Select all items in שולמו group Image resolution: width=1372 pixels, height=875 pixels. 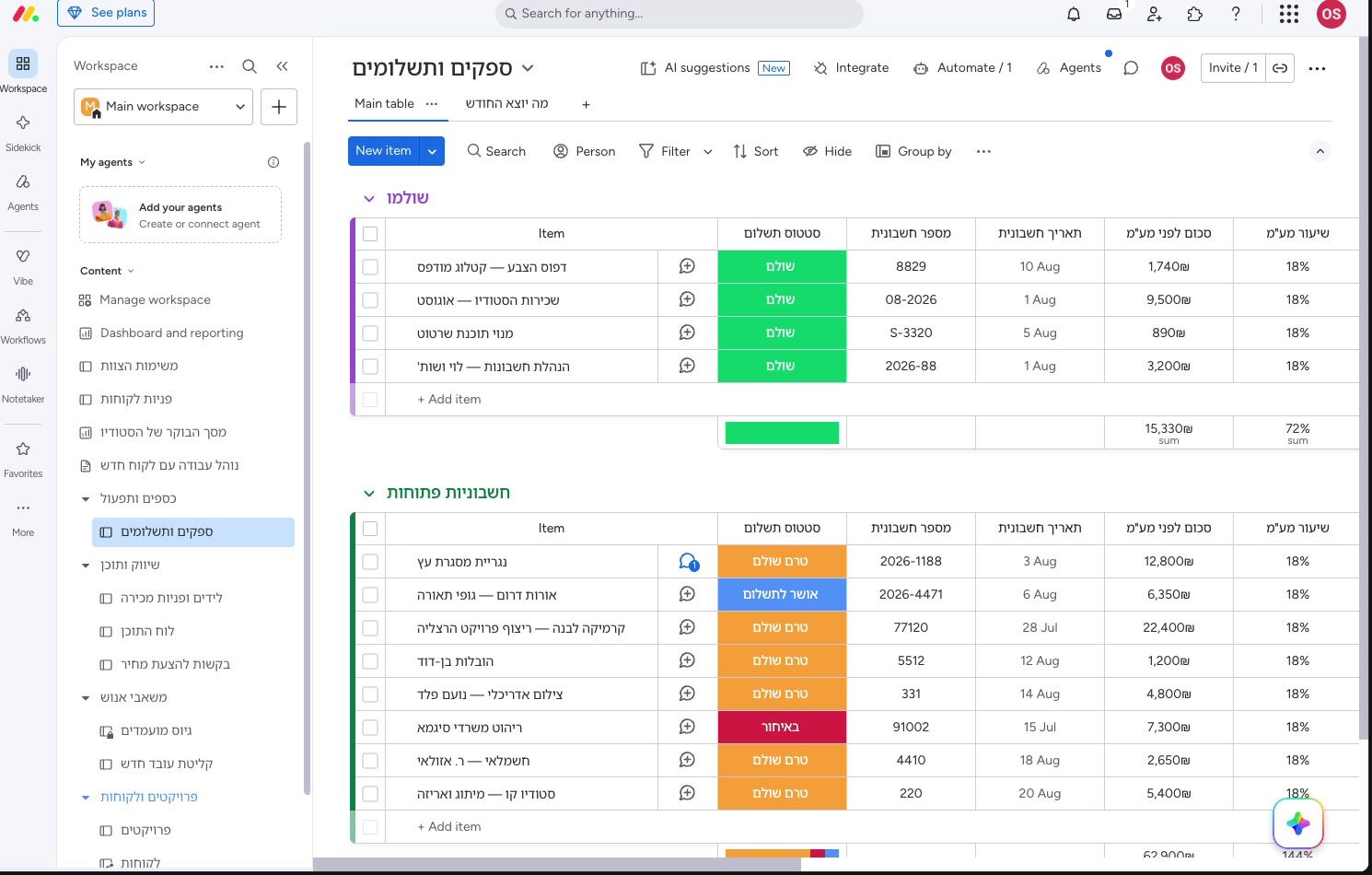tap(370, 234)
